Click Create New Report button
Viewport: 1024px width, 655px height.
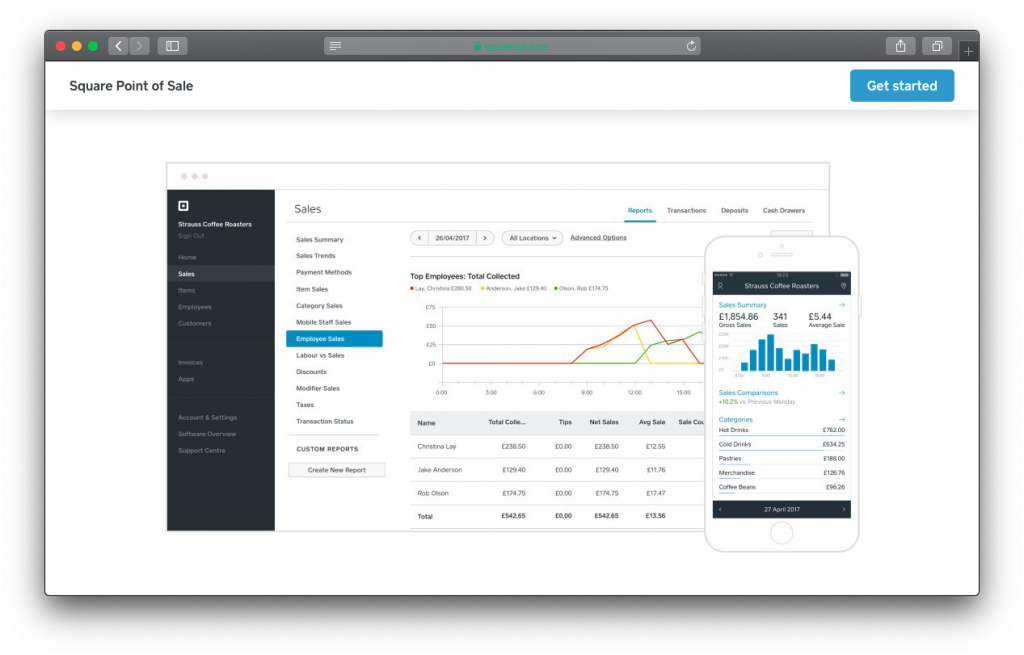point(336,470)
